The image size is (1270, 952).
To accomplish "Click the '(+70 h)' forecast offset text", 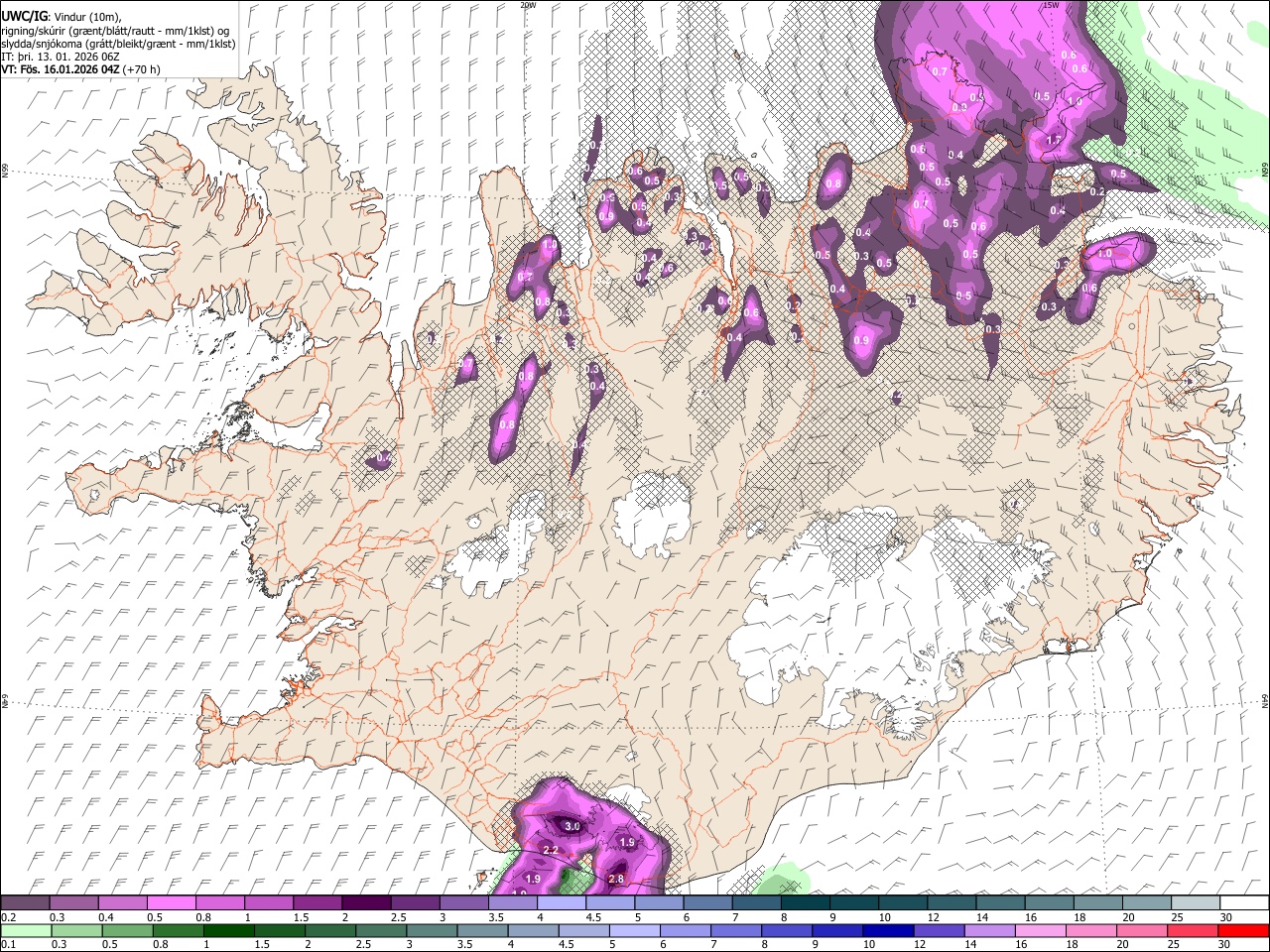I will click(142, 69).
